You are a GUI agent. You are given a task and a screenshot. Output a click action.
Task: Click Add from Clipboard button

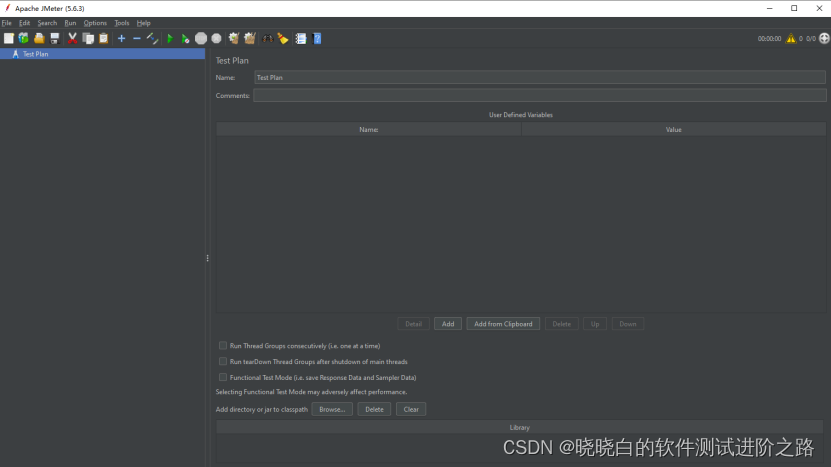coord(503,324)
